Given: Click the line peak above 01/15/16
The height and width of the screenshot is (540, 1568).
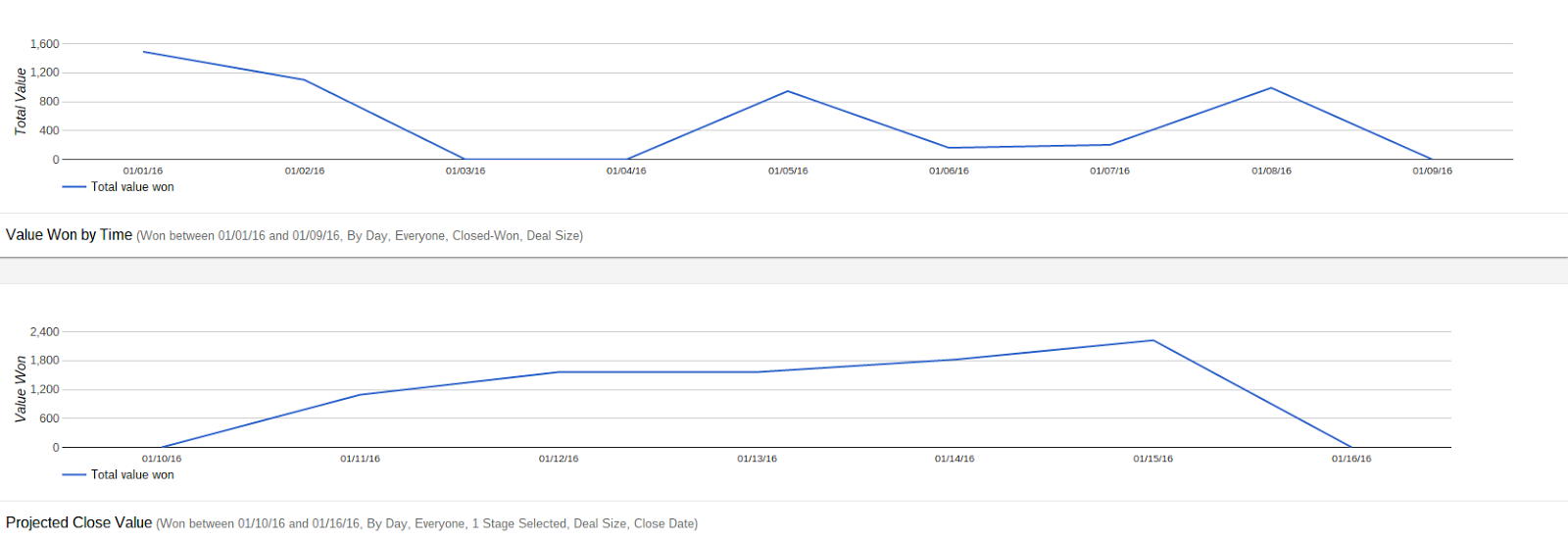Looking at the screenshot, I should (1153, 341).
